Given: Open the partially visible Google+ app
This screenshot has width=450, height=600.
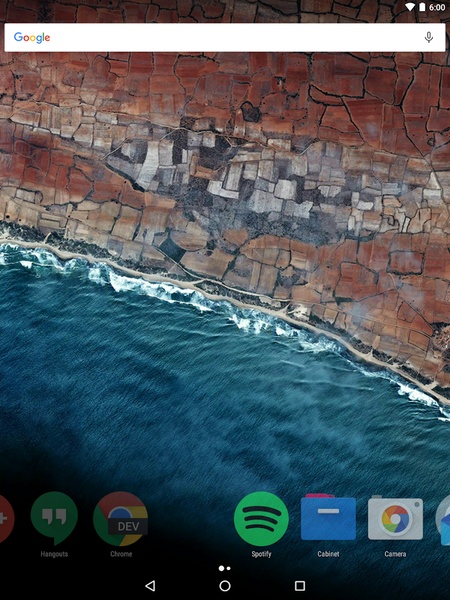Looking at the screenshot, I should [5, 518].
